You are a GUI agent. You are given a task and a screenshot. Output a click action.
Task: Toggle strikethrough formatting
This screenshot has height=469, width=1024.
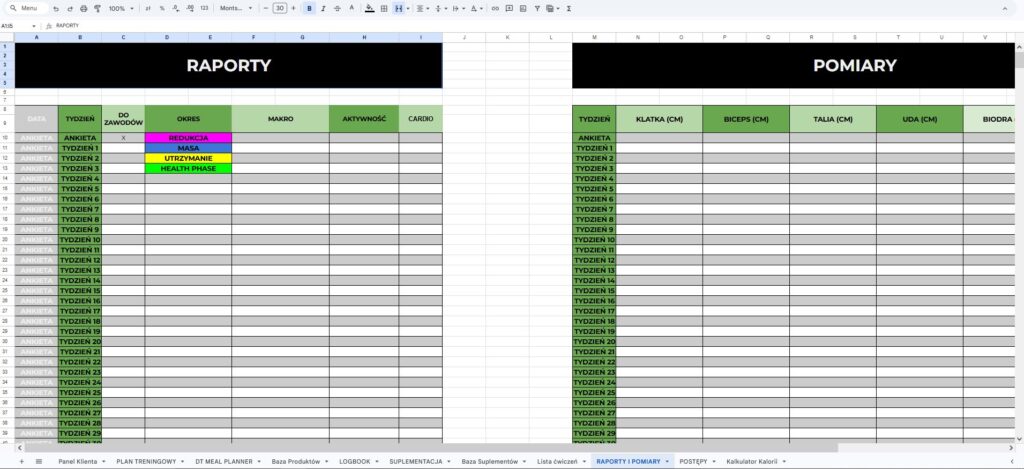[x=337, y=8]
